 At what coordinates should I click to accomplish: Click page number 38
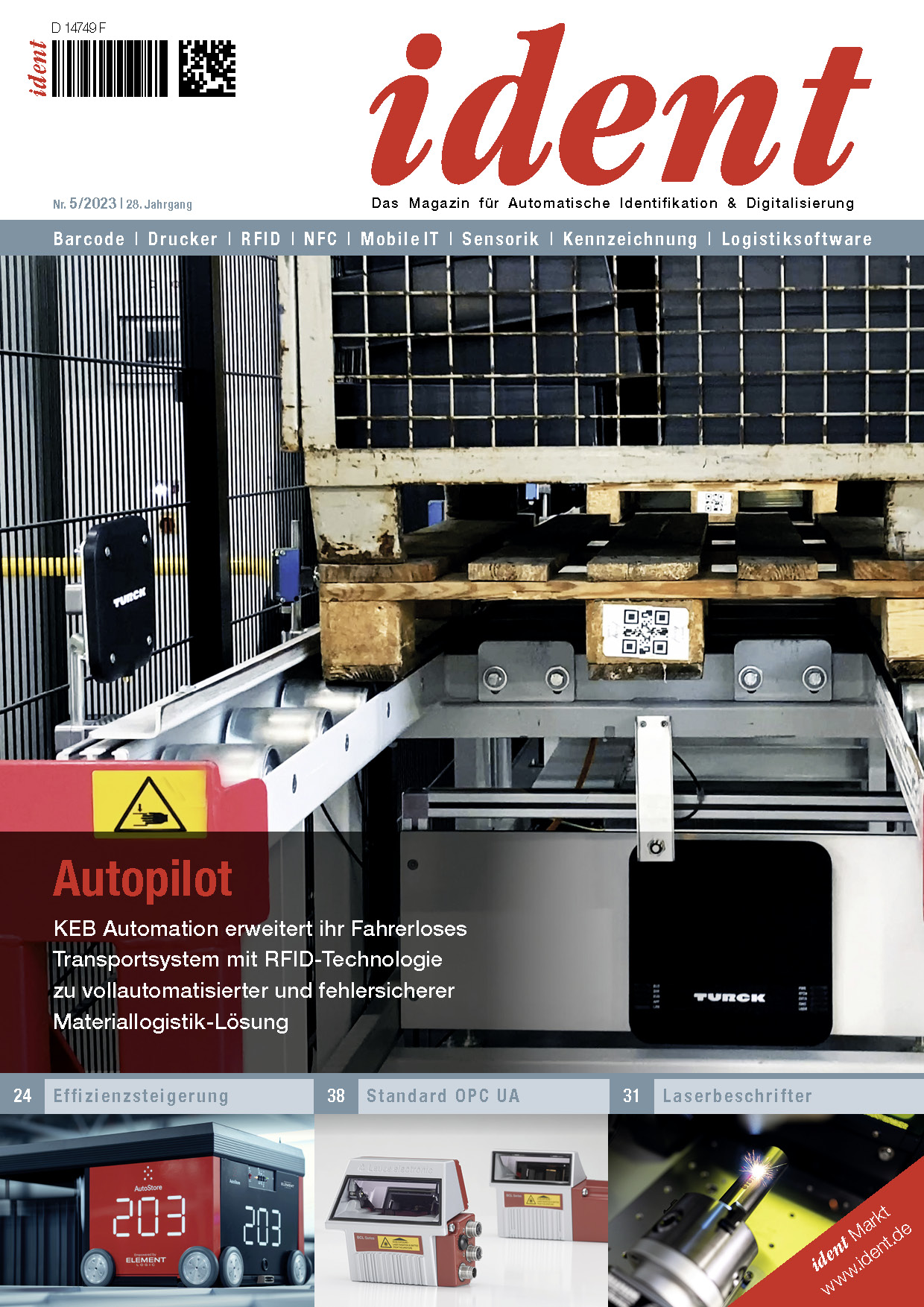336,1095
